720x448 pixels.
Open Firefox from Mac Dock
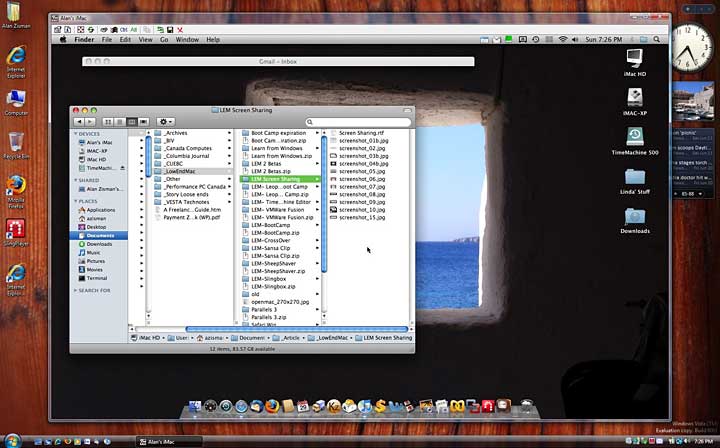click(x=272, y=406)
